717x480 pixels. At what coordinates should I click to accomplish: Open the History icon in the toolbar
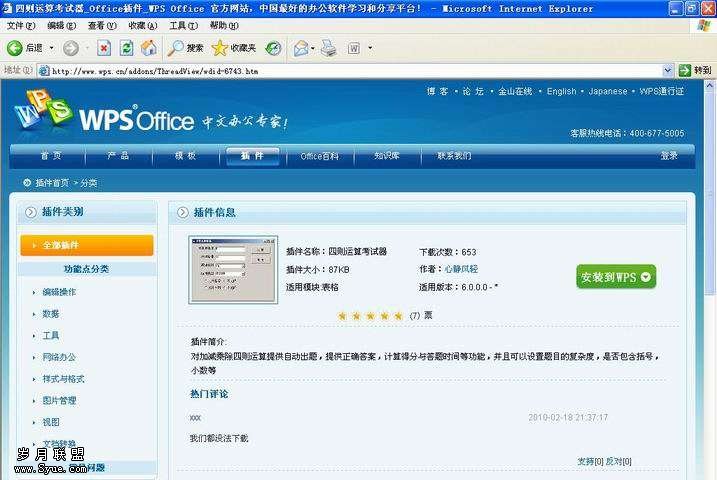(x=273, y=48)
